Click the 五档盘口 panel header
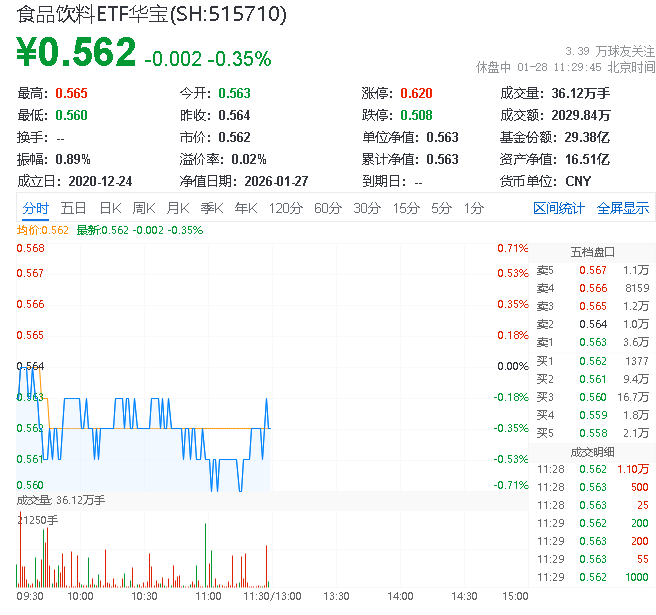This screenshot has width=656, height=615. click(592, 251)
